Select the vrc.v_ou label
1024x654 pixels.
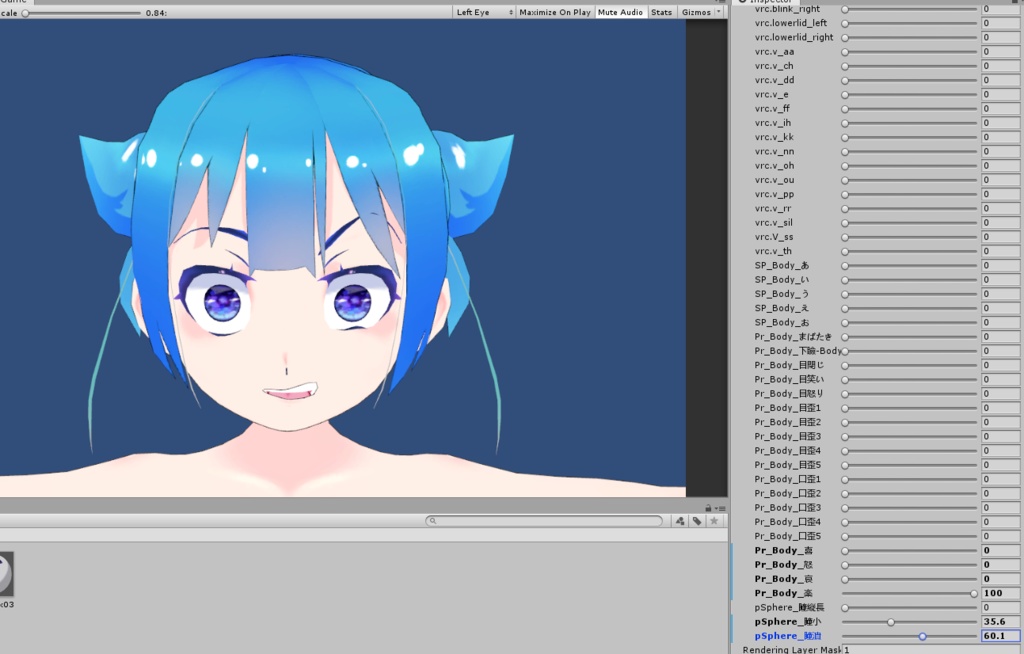click(775, 180)
